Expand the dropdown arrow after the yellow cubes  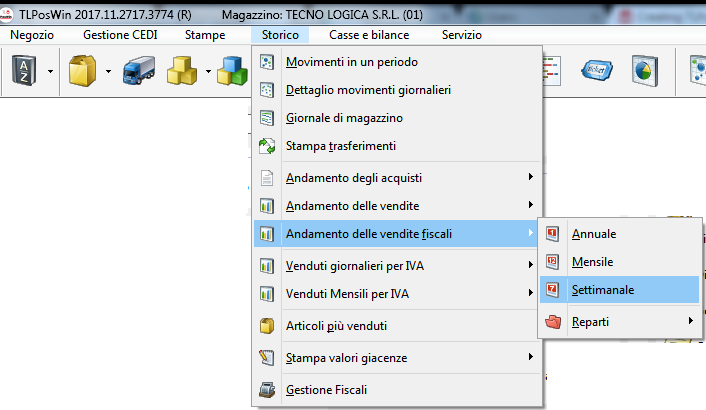pos(207,71)
